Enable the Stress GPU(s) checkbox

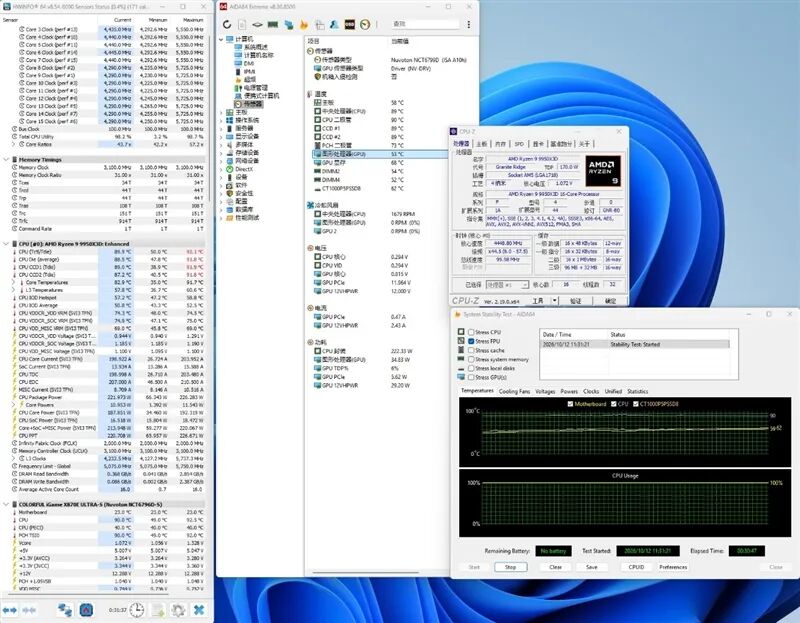(x=471, y=377)
